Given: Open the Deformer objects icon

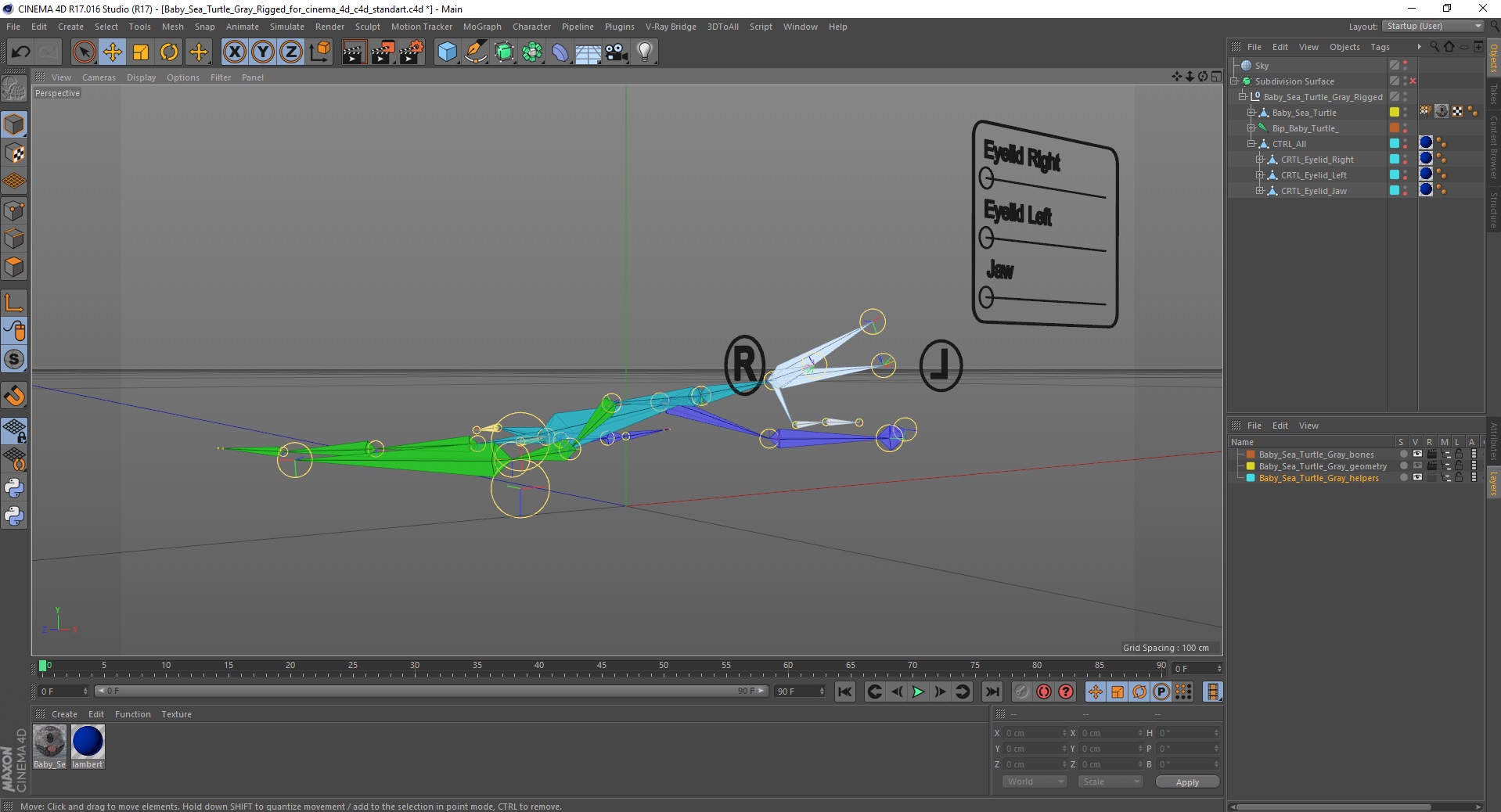Looking at the screenshot, I should [560, 52].
